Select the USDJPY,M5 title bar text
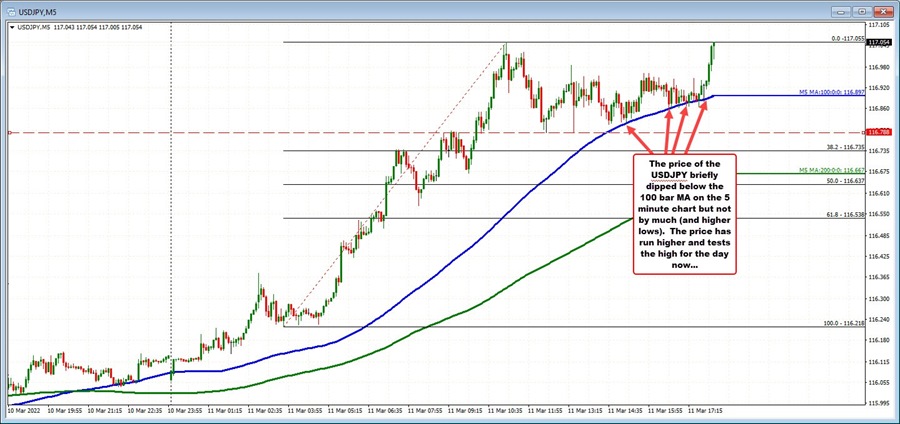900x424 pixels. pyautogui.click(x=36, y=10)
